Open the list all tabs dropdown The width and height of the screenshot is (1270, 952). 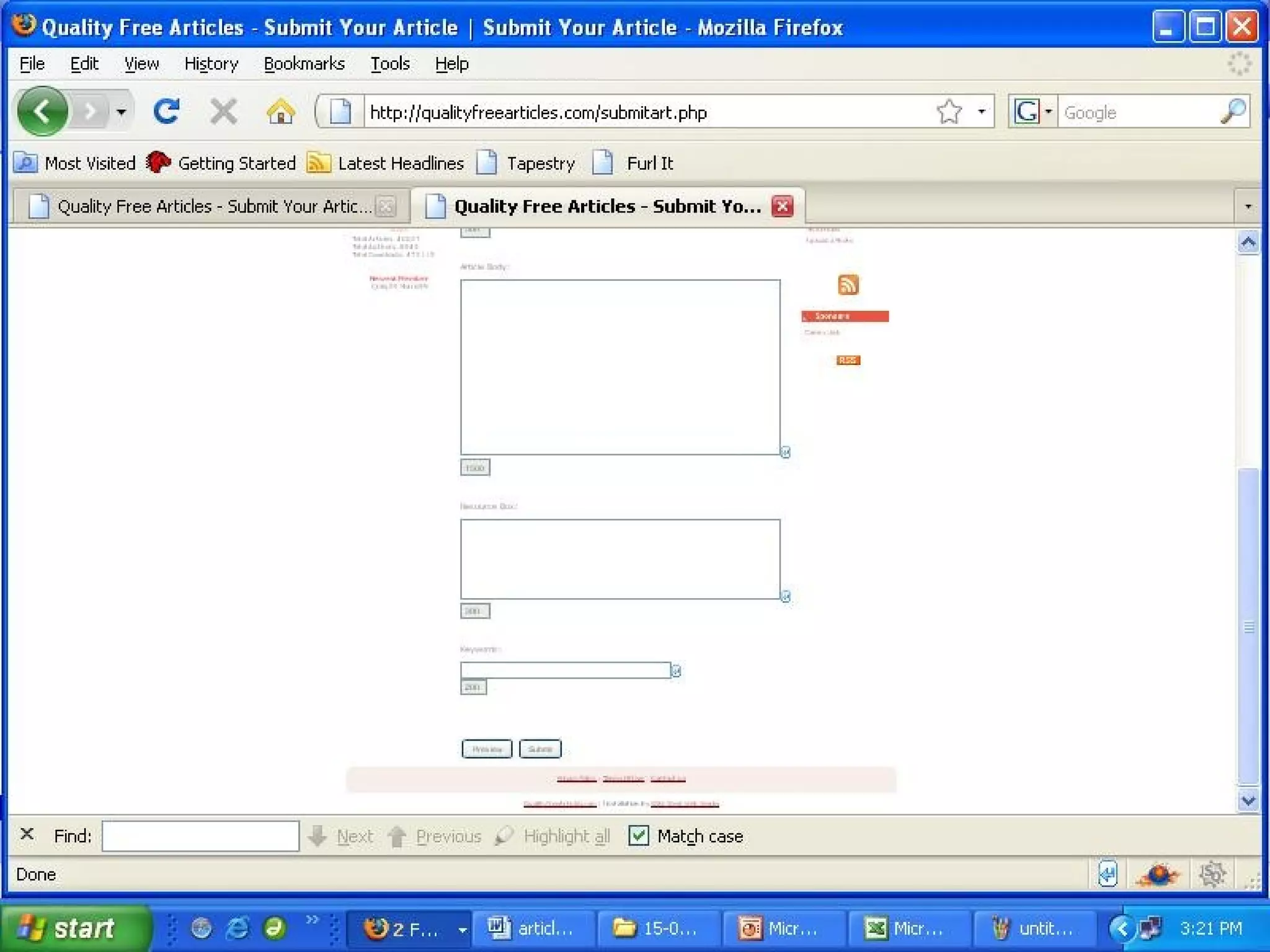click(x=1248, y=206)
